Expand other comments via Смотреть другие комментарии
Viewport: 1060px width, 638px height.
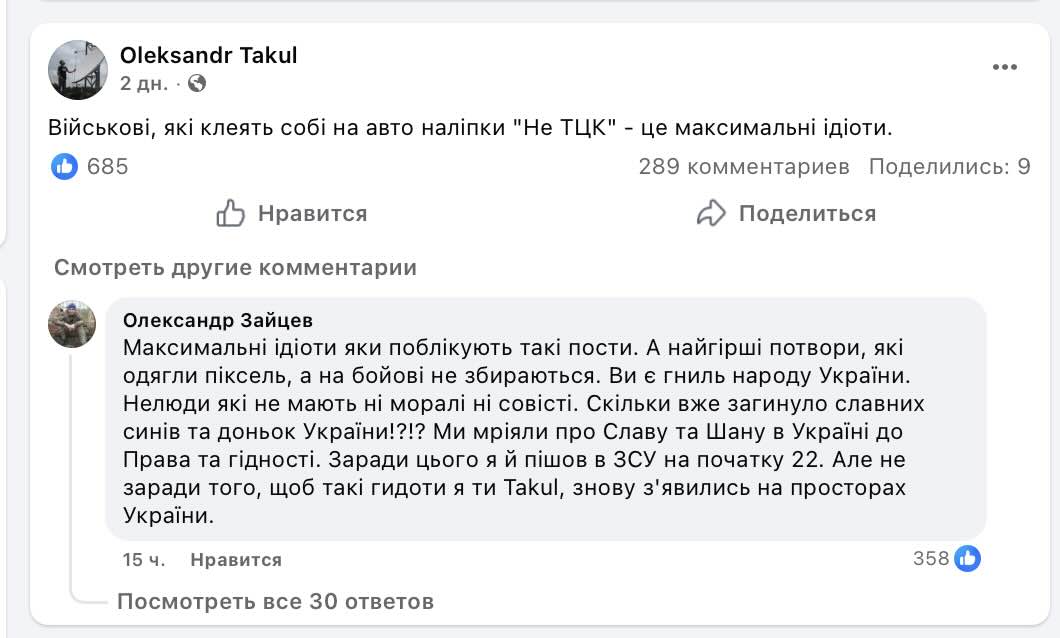pos(235,268)
